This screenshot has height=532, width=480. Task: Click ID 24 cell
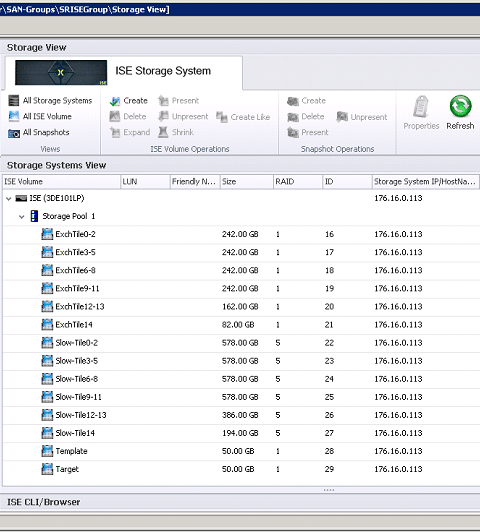(329, 379)
